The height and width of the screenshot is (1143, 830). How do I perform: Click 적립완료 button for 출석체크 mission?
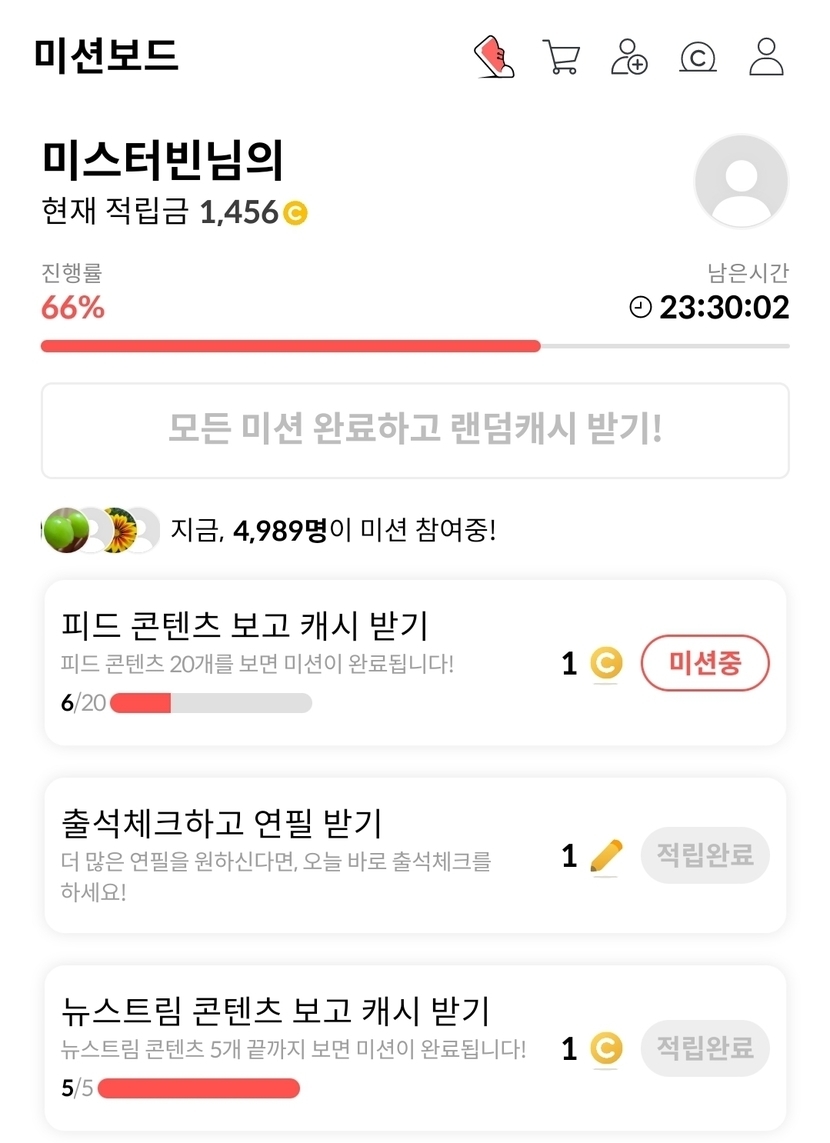pyautogui.click(x=705, y=856)
